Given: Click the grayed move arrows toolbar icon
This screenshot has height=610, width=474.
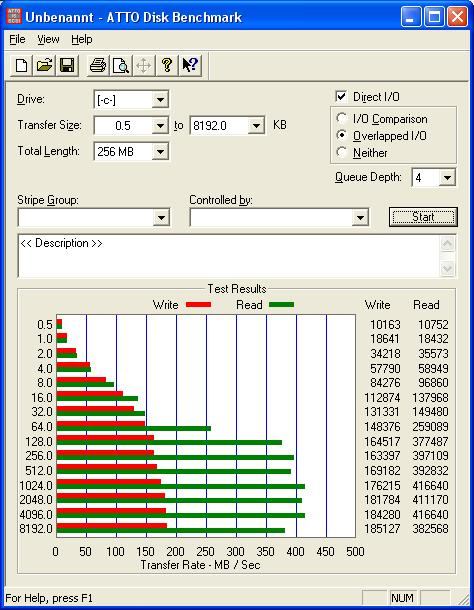Looking at the screenshot, I should (144, 65).
